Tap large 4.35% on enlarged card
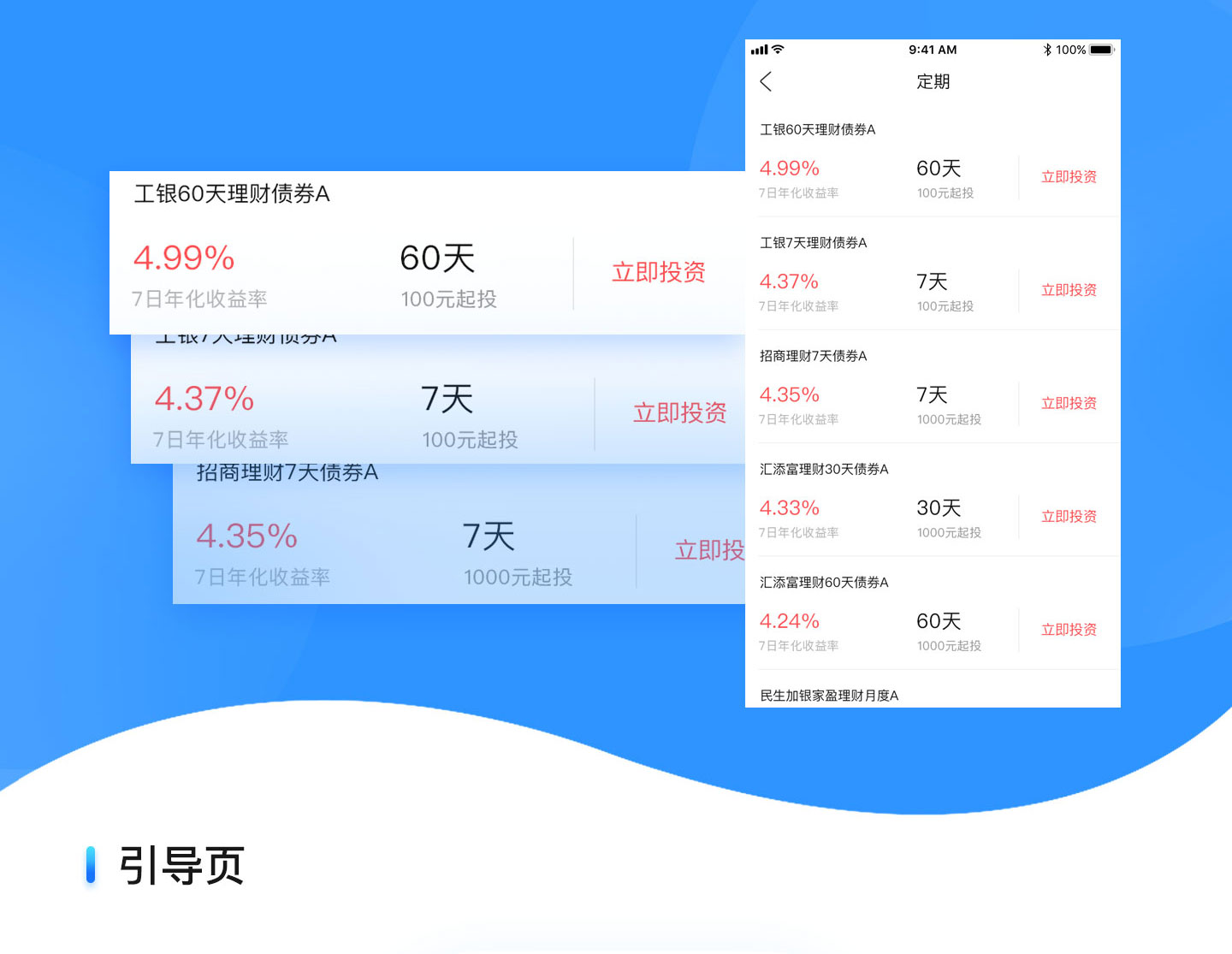Screen dimensions: 1232x954 tap(247, 536)
